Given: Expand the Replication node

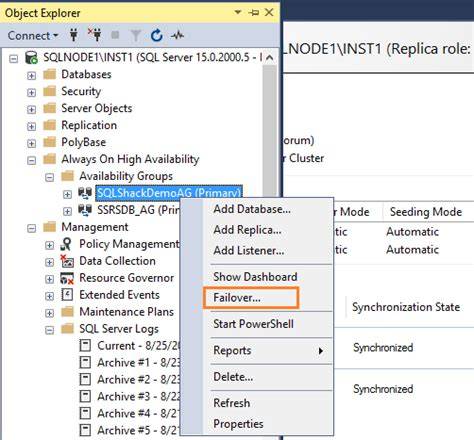Looking at the screenshot, I should (x=31, y=126).
